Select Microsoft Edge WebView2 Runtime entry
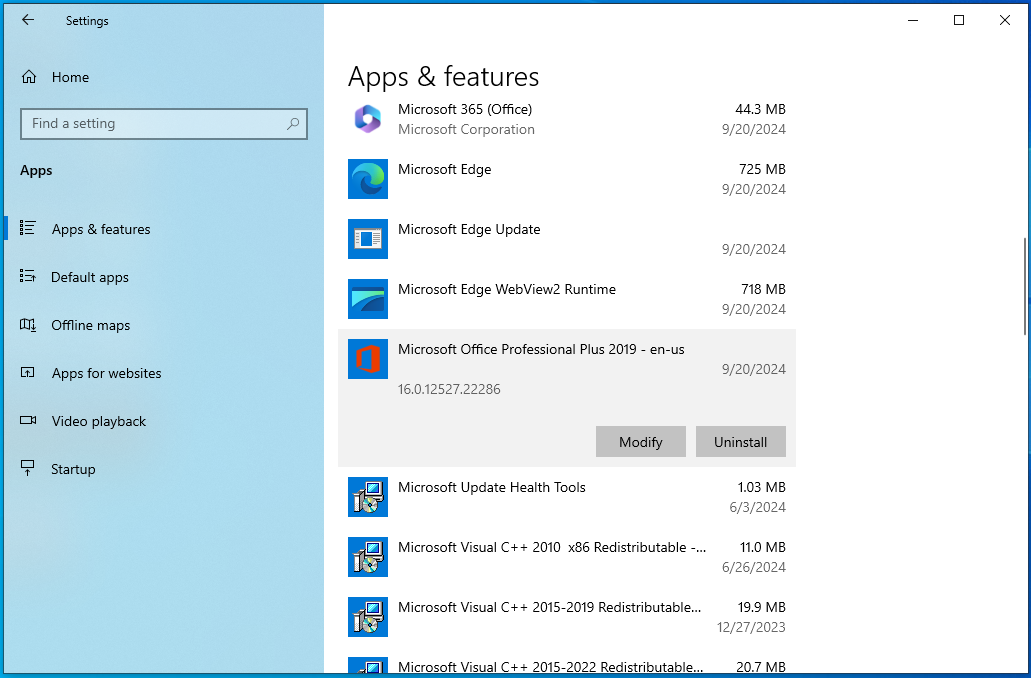This screenshot has width=1031, height=678. [x=567, y=299]
